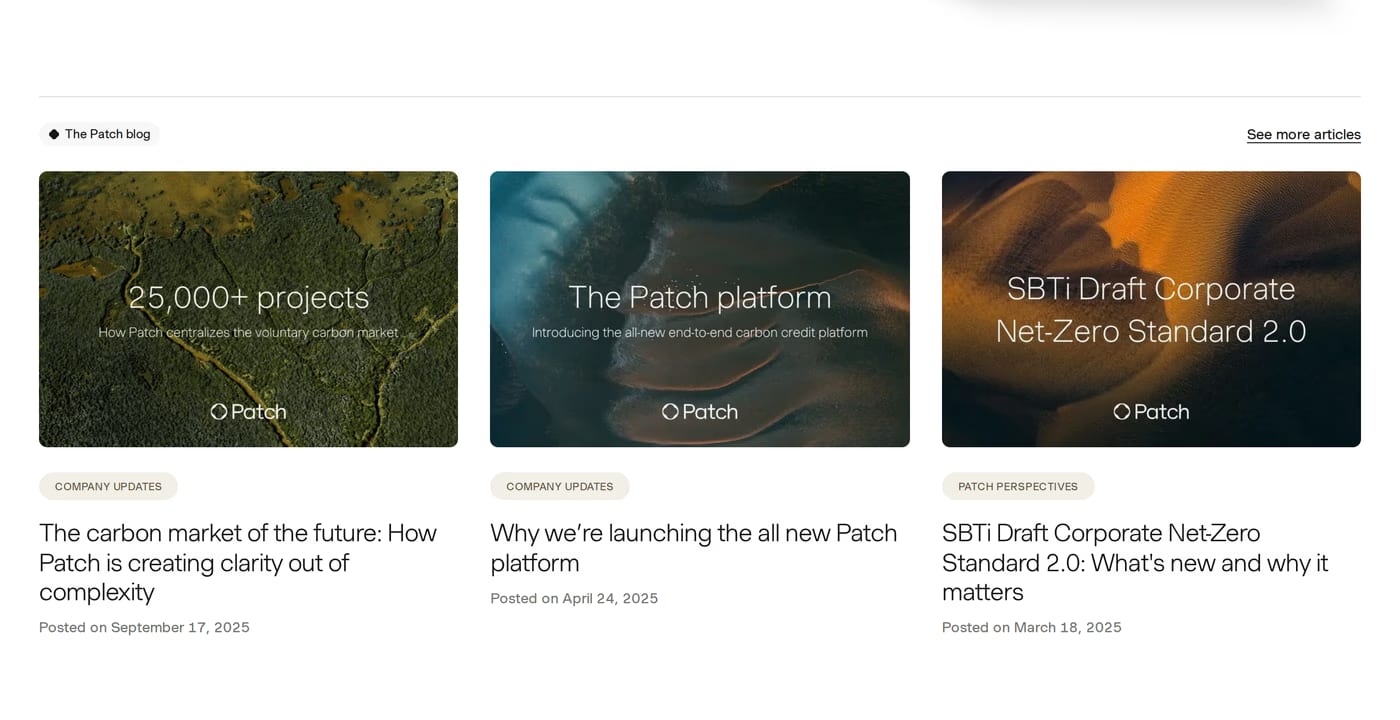The width and height of the screenshot is (1400, 720).
Task: Click 'Posted on March 18, 2025' text
Action: [x=1032, y=627]
